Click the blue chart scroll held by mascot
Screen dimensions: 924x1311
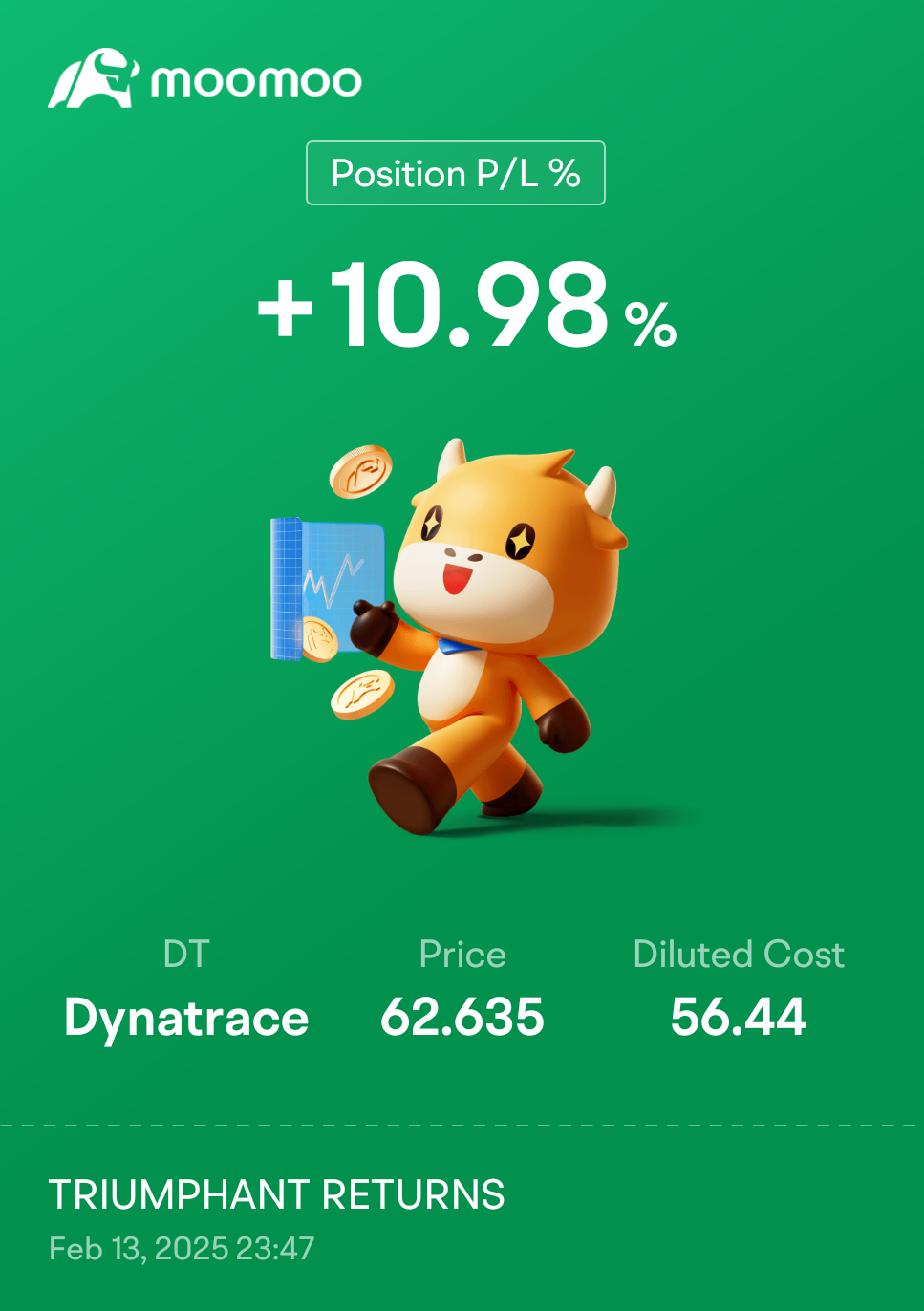327,588
